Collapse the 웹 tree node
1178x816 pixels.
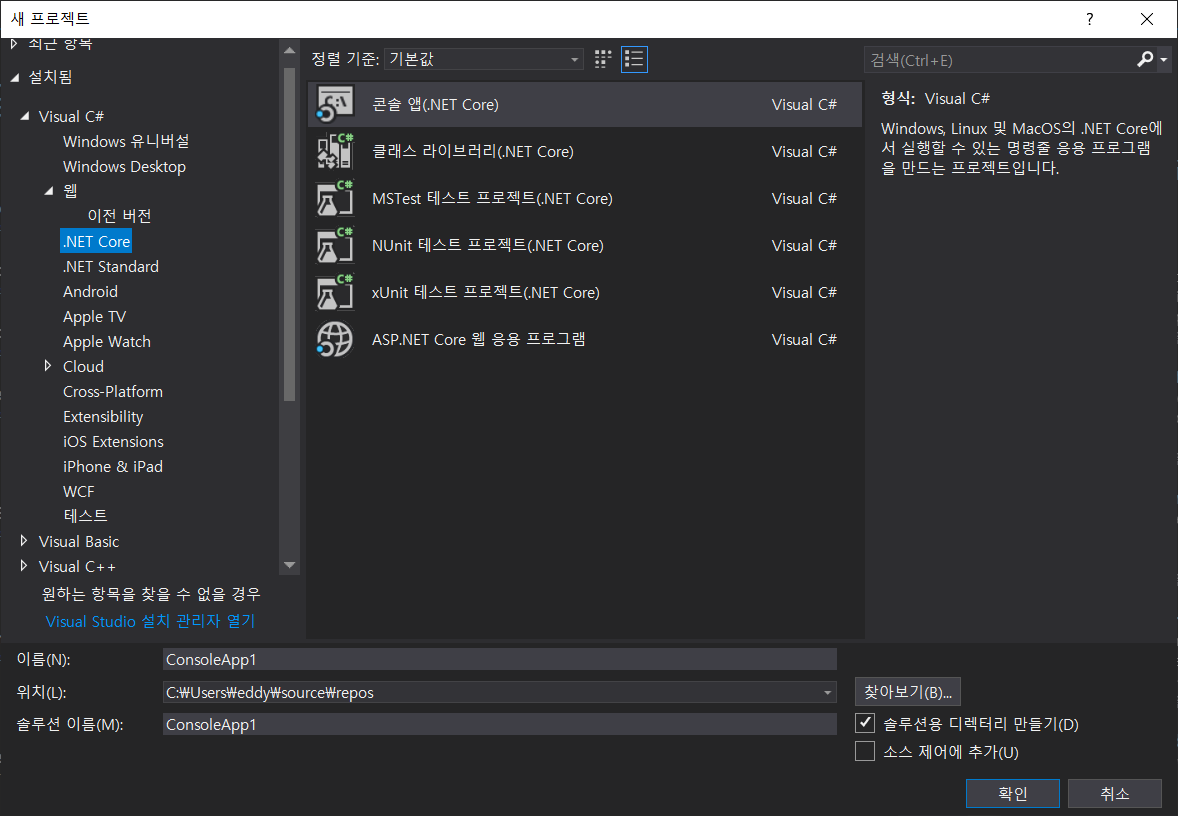point(49,191)
